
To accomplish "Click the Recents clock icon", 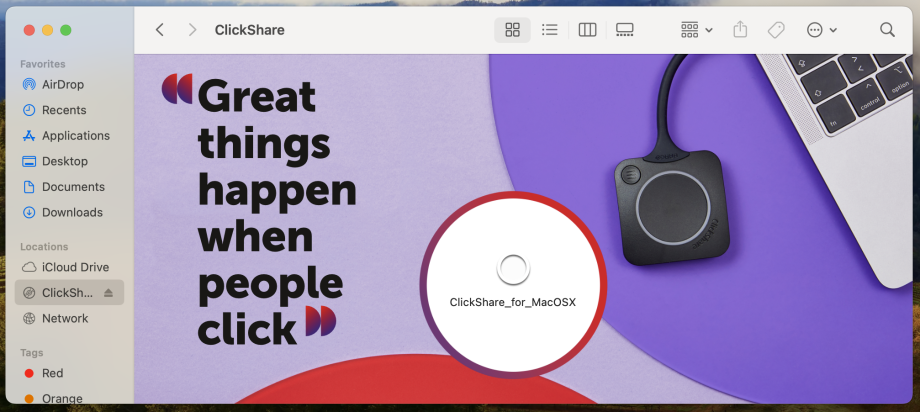I will click(29, 110).
